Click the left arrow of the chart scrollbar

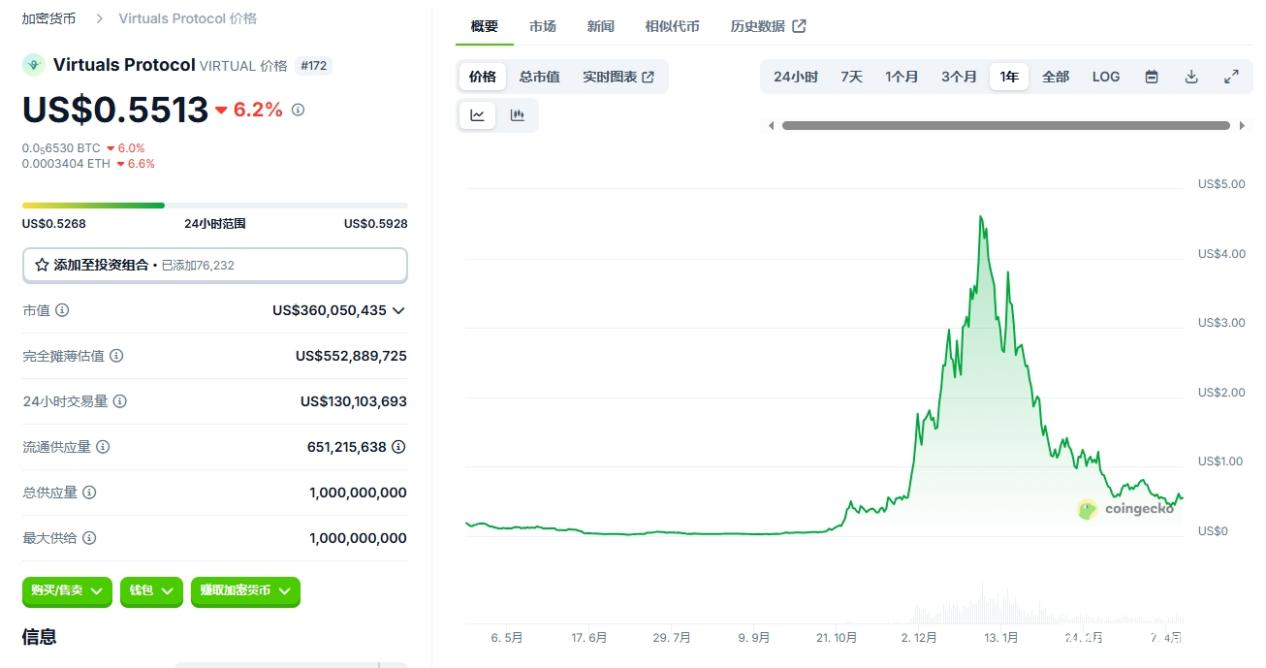coord(770,126)
